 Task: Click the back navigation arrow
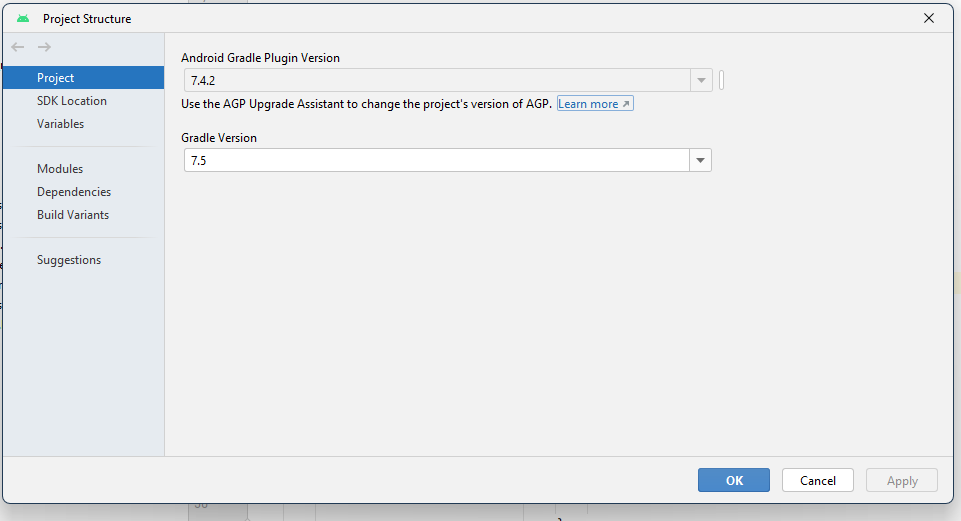tap(18, 47)
